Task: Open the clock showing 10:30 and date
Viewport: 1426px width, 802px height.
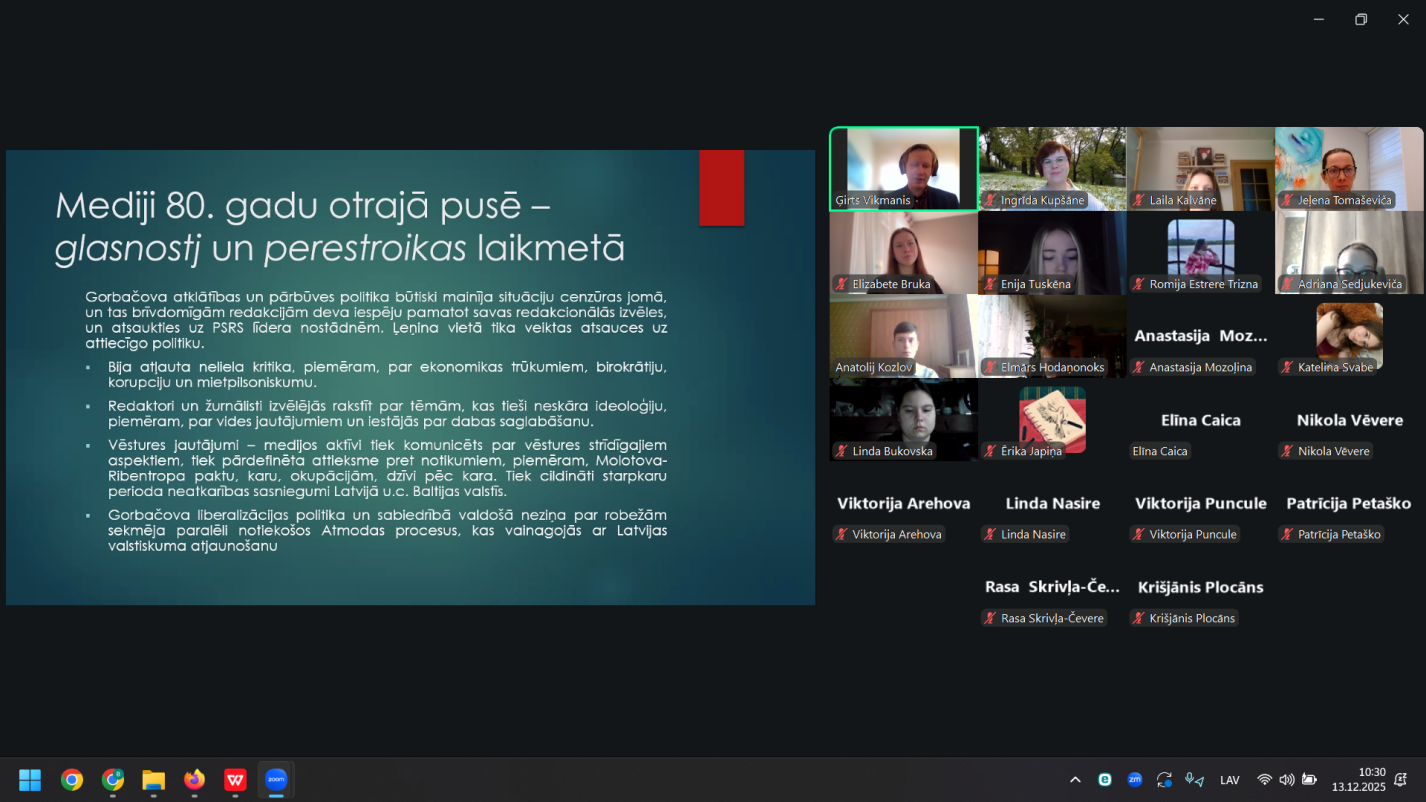Action: (1358, 780)
